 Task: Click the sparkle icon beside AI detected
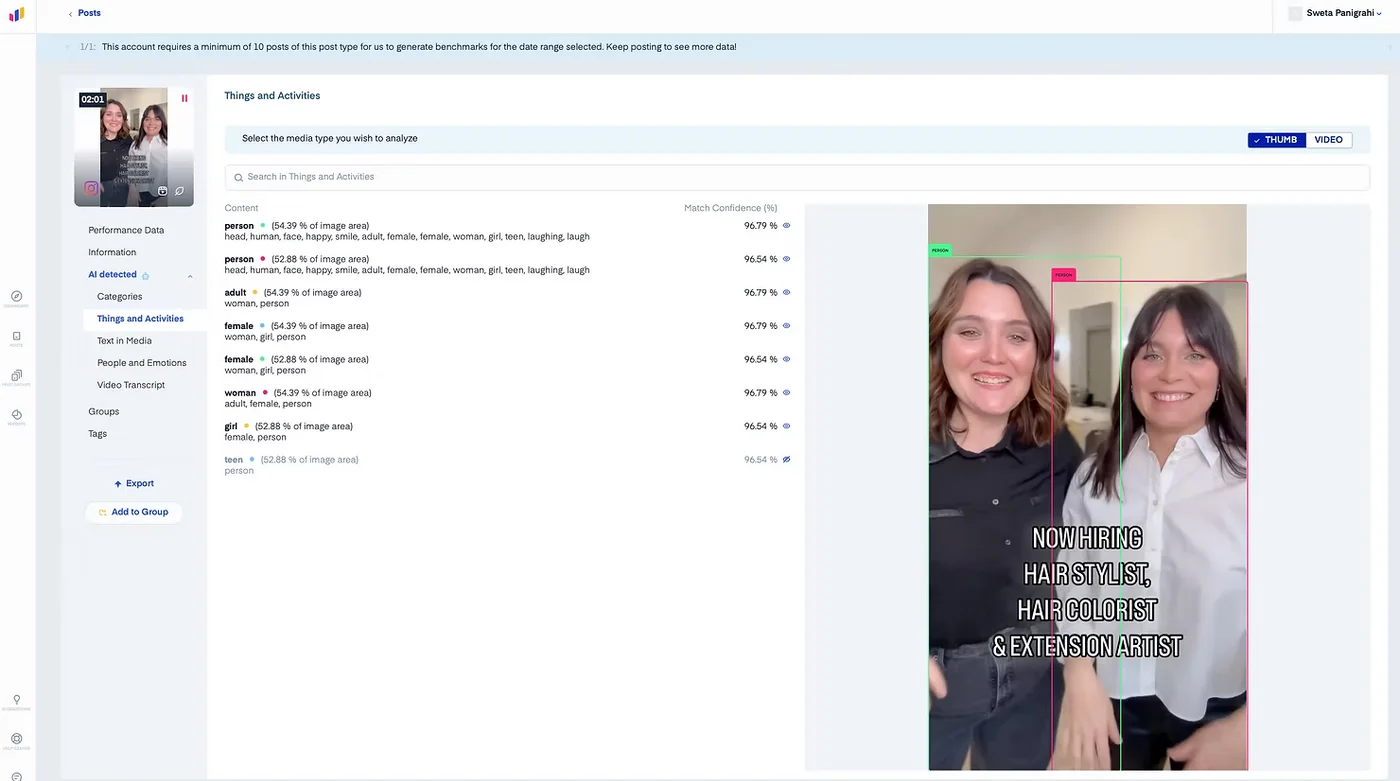coord(145,275)
